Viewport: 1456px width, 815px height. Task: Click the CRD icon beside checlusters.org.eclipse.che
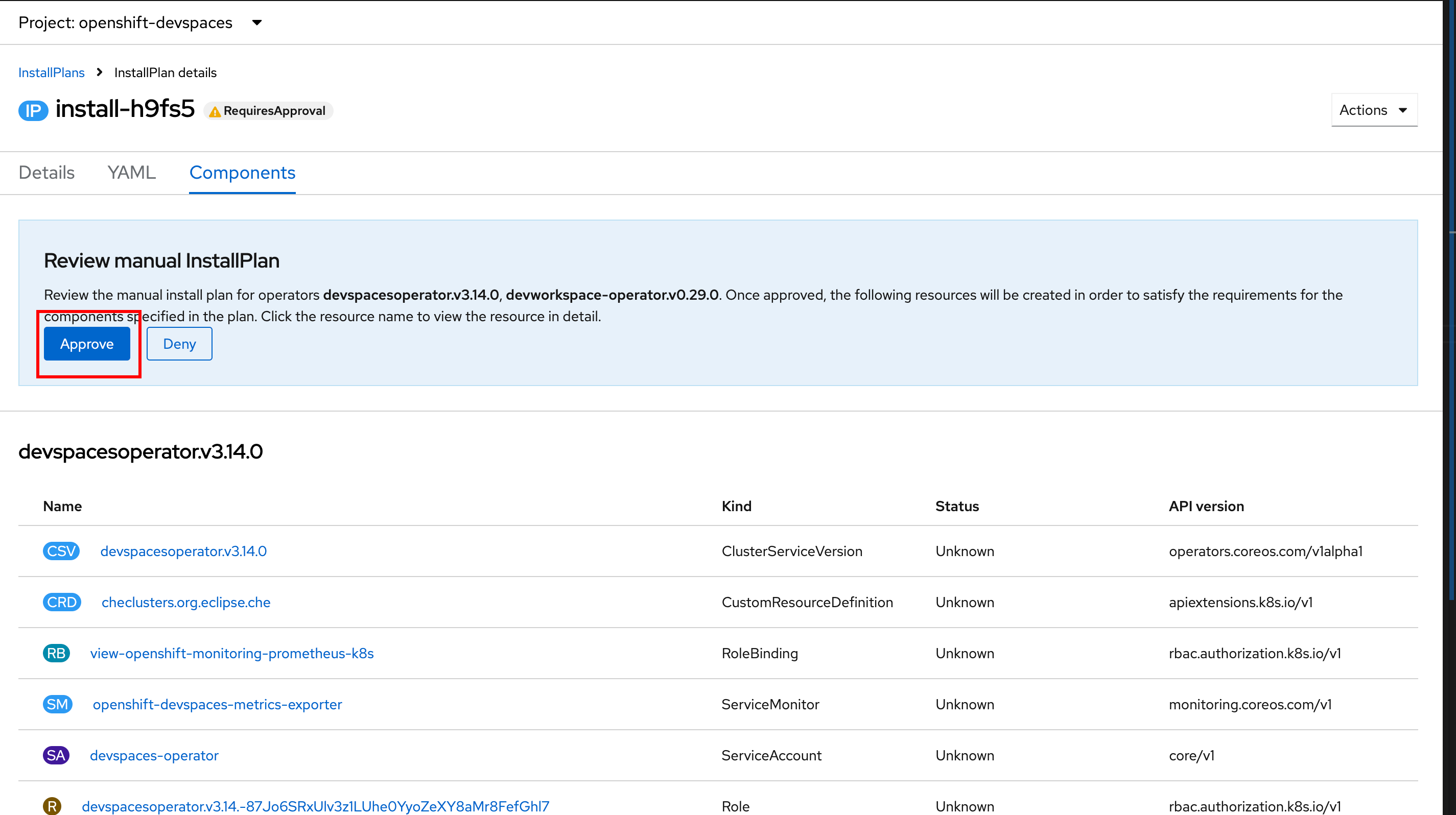click(62, 602)
